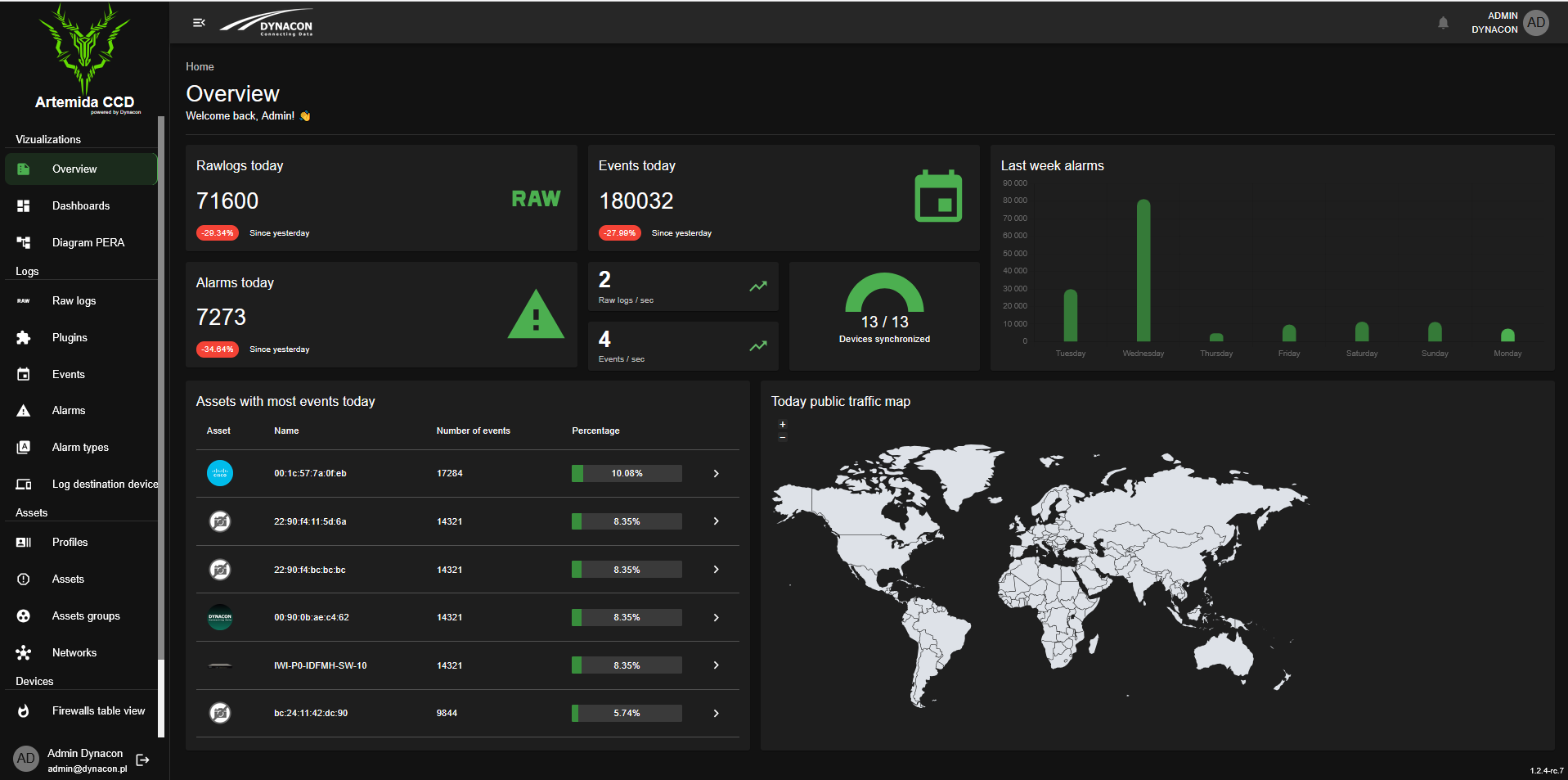This screenshot has height=780, width=1568.
Task: Click the Percentage column header
Action: pyautogui.click(x=595, y=431)
